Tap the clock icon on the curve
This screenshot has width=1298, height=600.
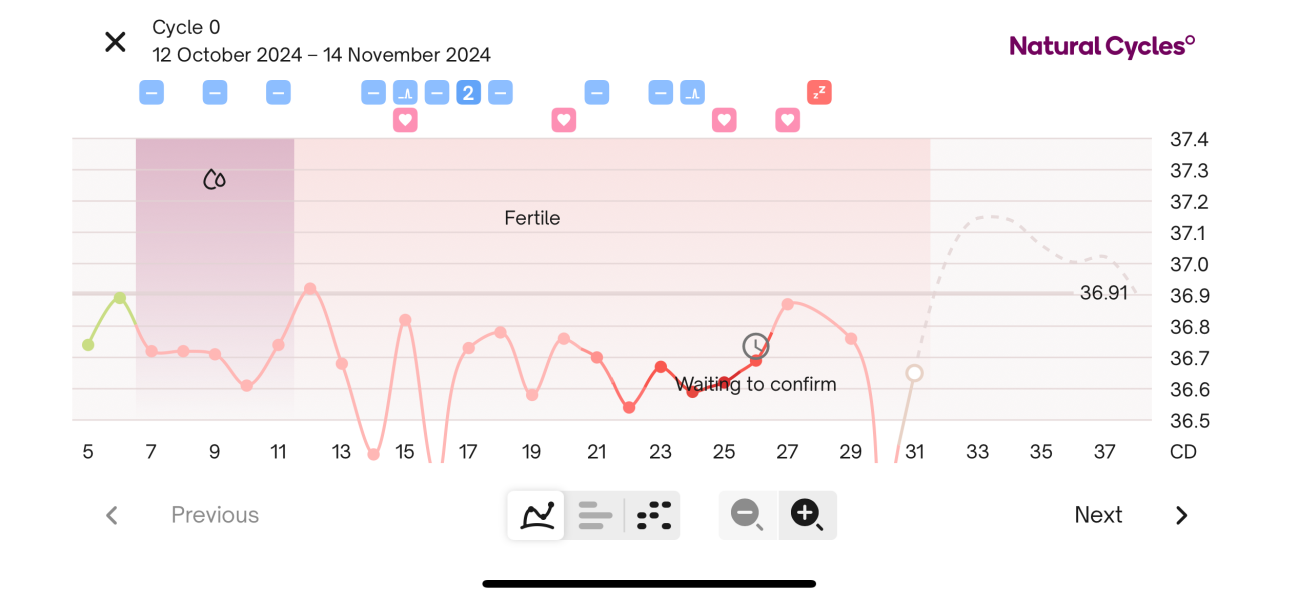(756, 347)
